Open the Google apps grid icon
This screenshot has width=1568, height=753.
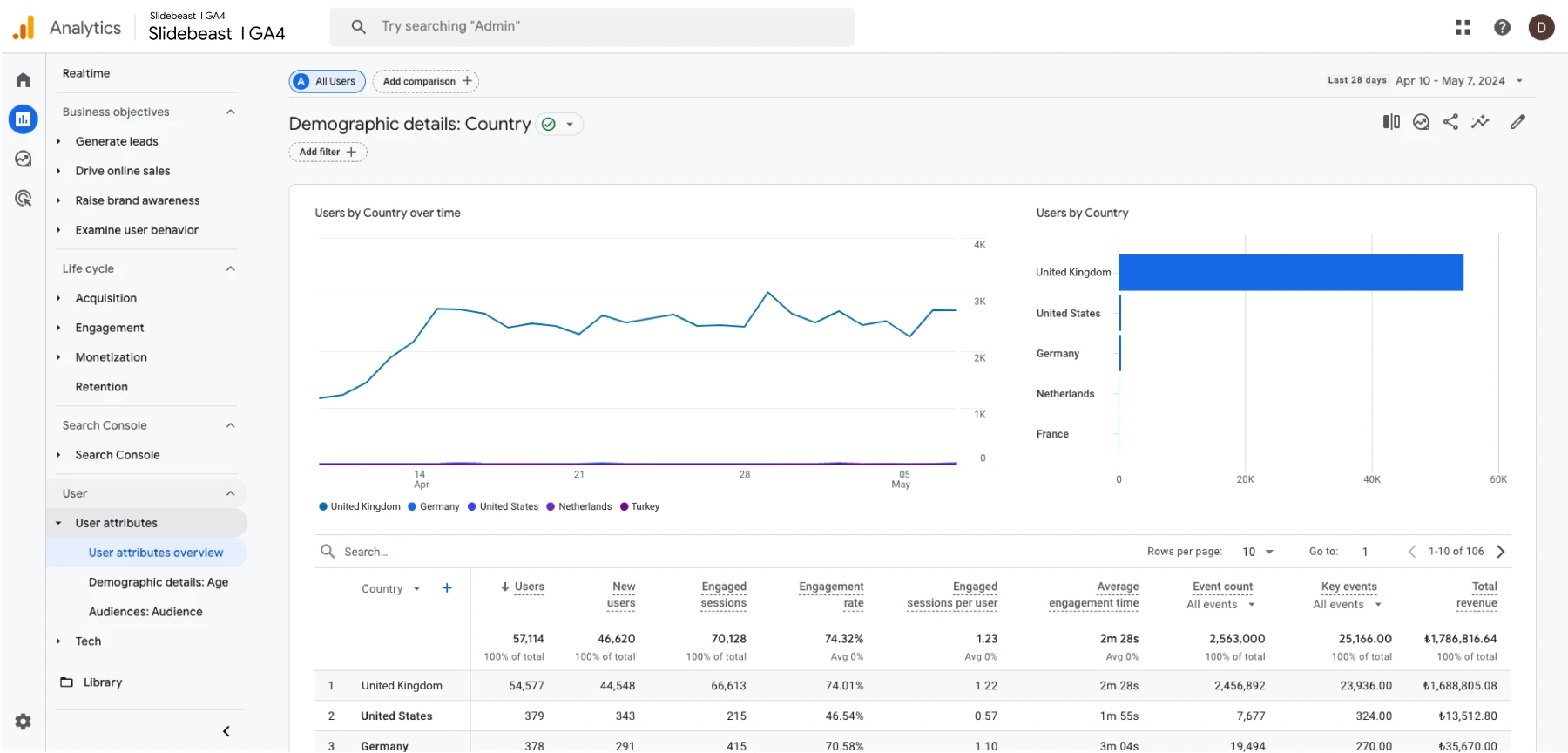1463,28
